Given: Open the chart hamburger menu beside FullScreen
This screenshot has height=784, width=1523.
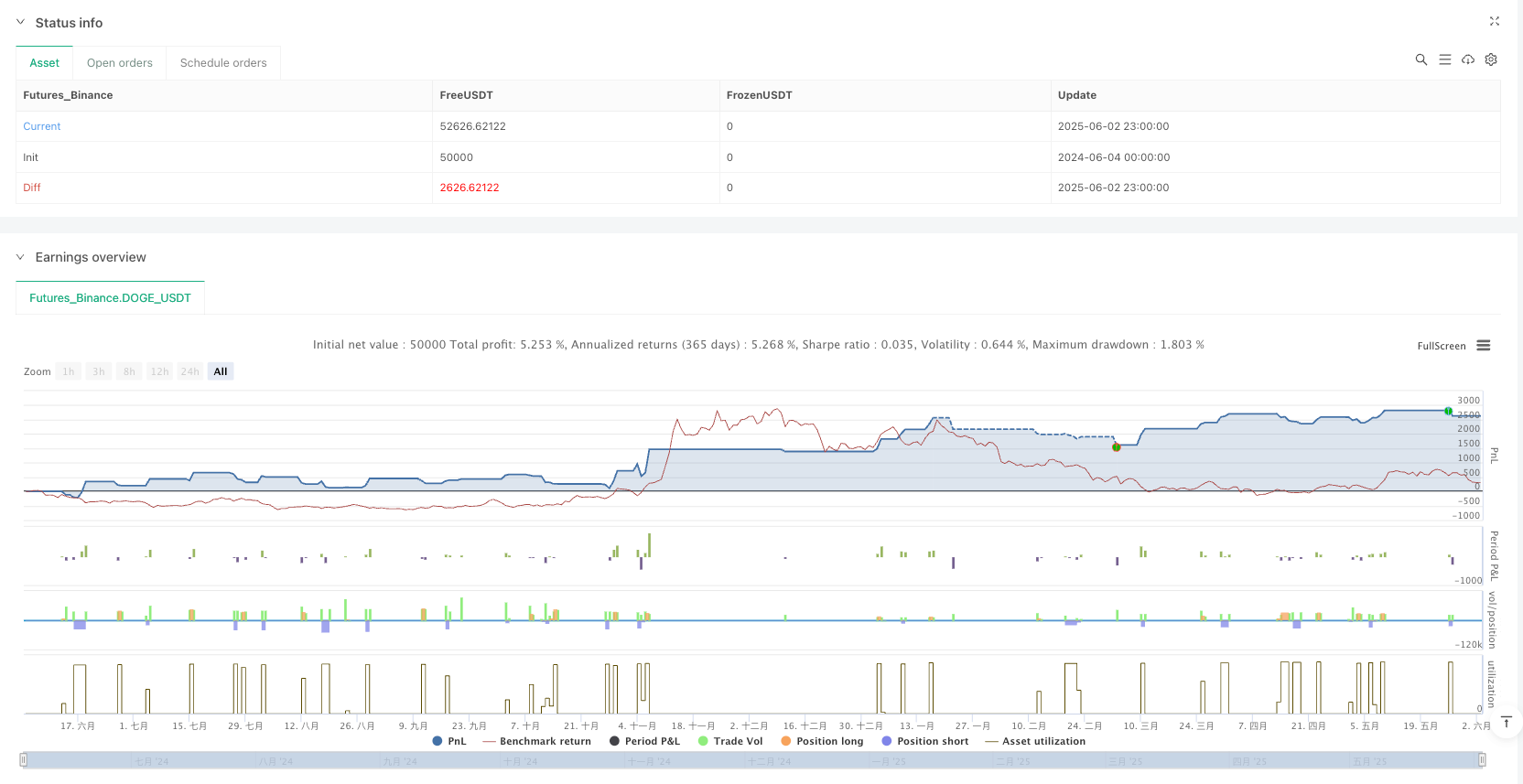Looking at the screenshot, I should coord(1484,346).
